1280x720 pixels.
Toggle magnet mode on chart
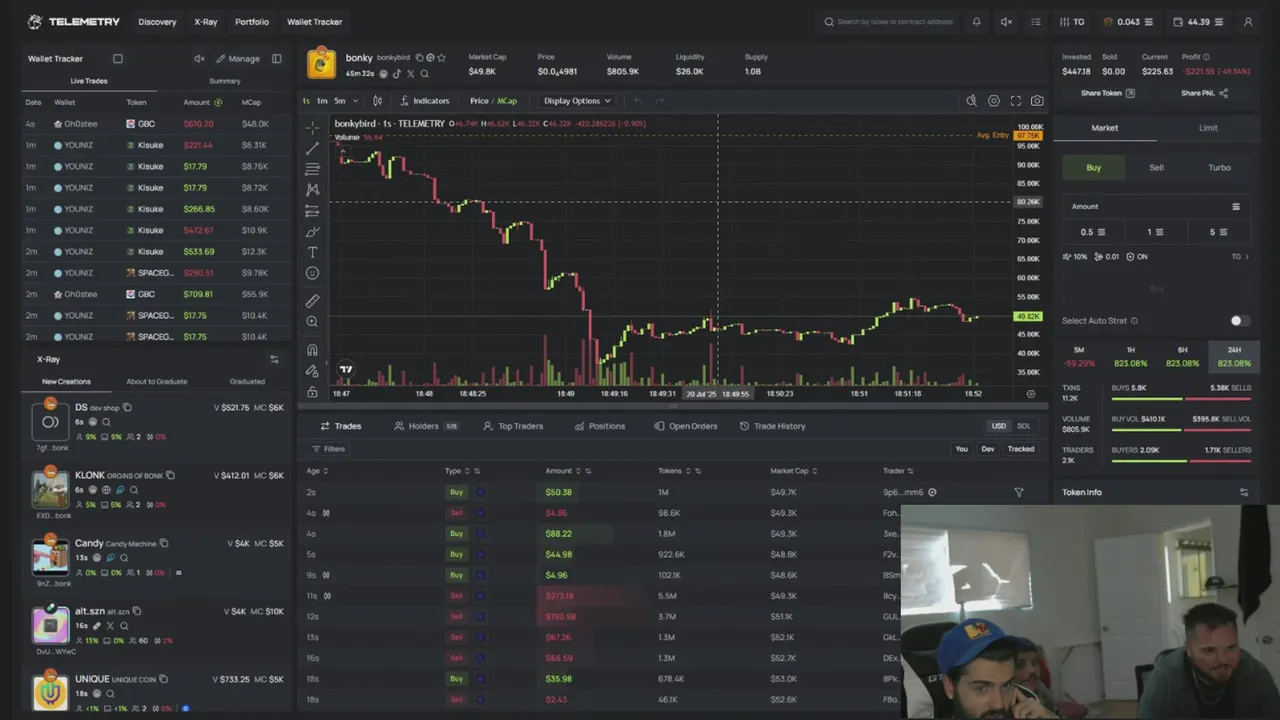[x=312, y=350]
